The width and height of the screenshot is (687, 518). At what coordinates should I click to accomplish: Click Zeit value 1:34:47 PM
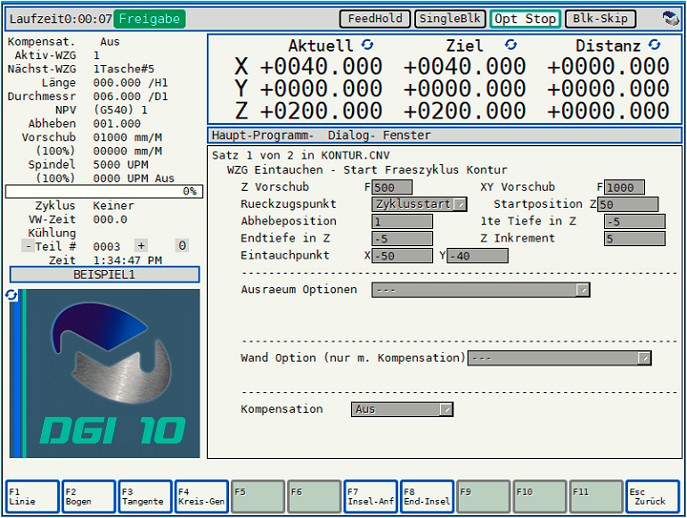[127, 260]
